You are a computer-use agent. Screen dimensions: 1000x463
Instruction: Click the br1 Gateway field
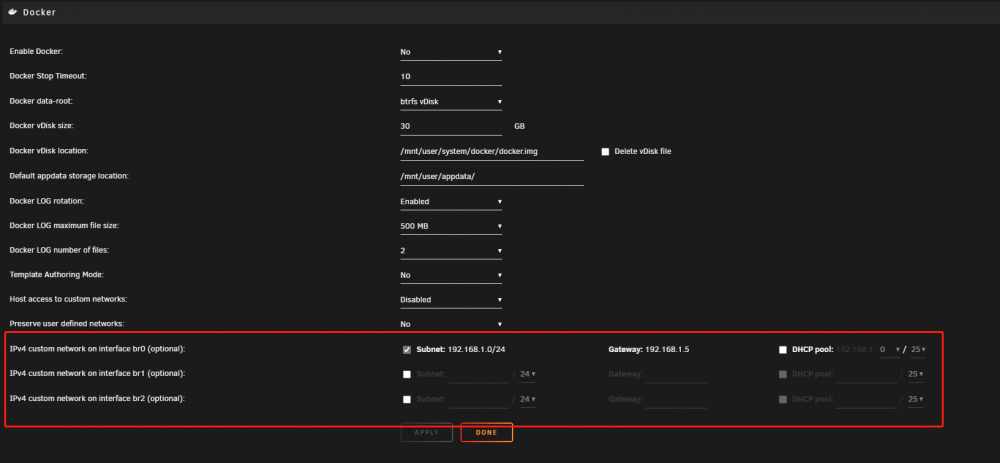coord(675,374)
